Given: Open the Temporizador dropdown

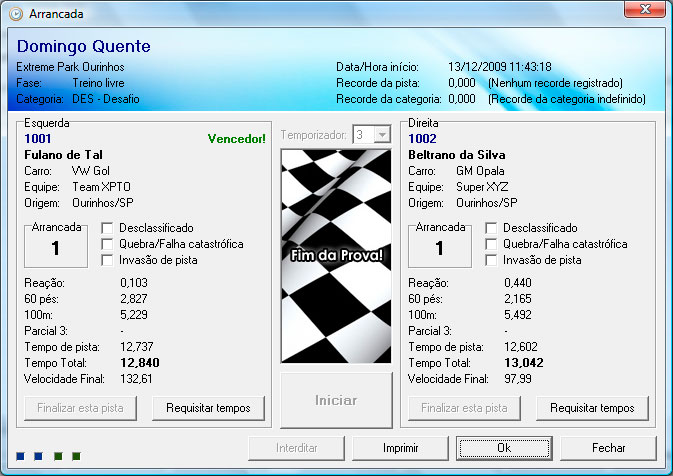Looking at the screenshot, I should pos(381,134).
